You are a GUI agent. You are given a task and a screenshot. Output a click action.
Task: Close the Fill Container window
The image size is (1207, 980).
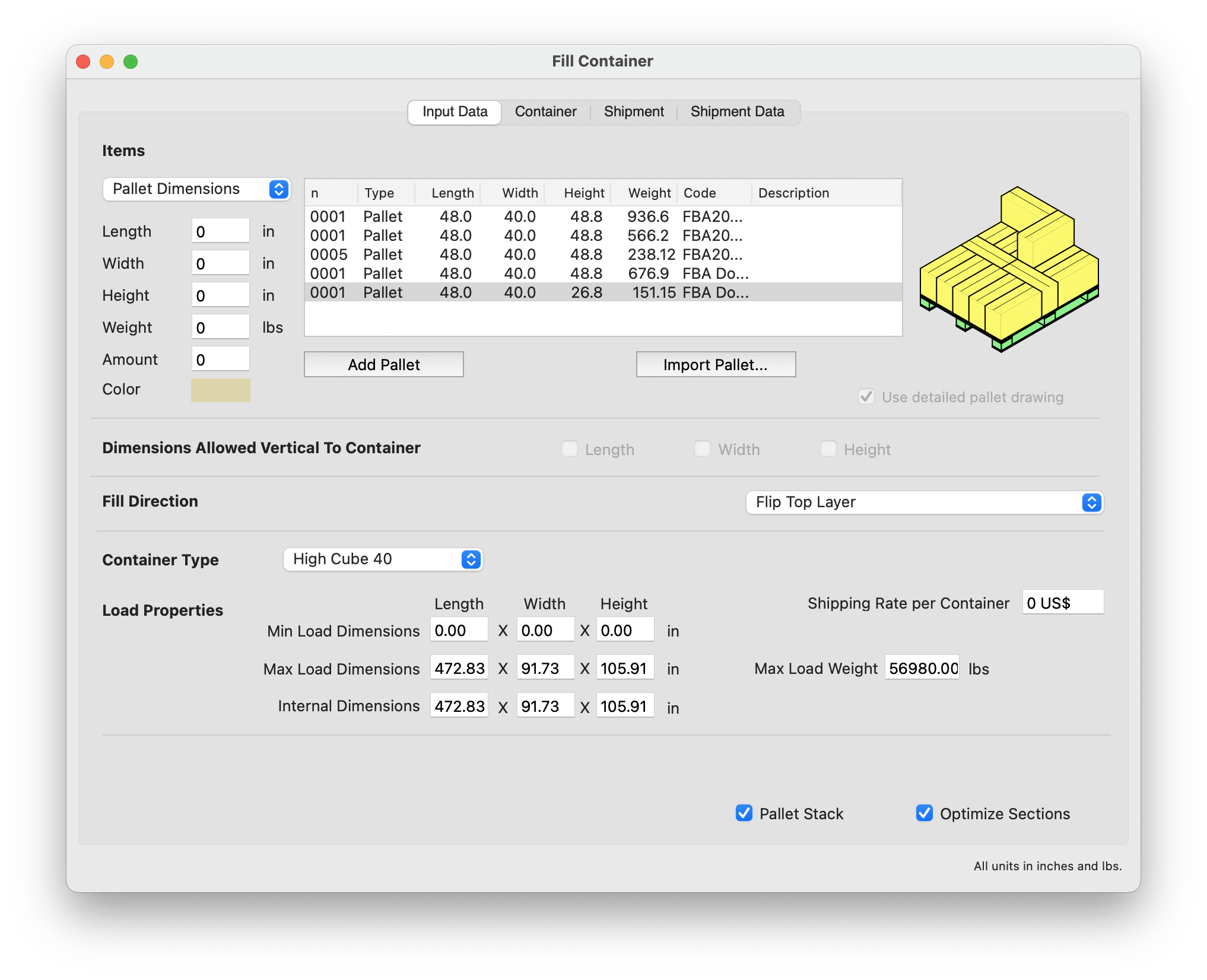click(83, 62)
